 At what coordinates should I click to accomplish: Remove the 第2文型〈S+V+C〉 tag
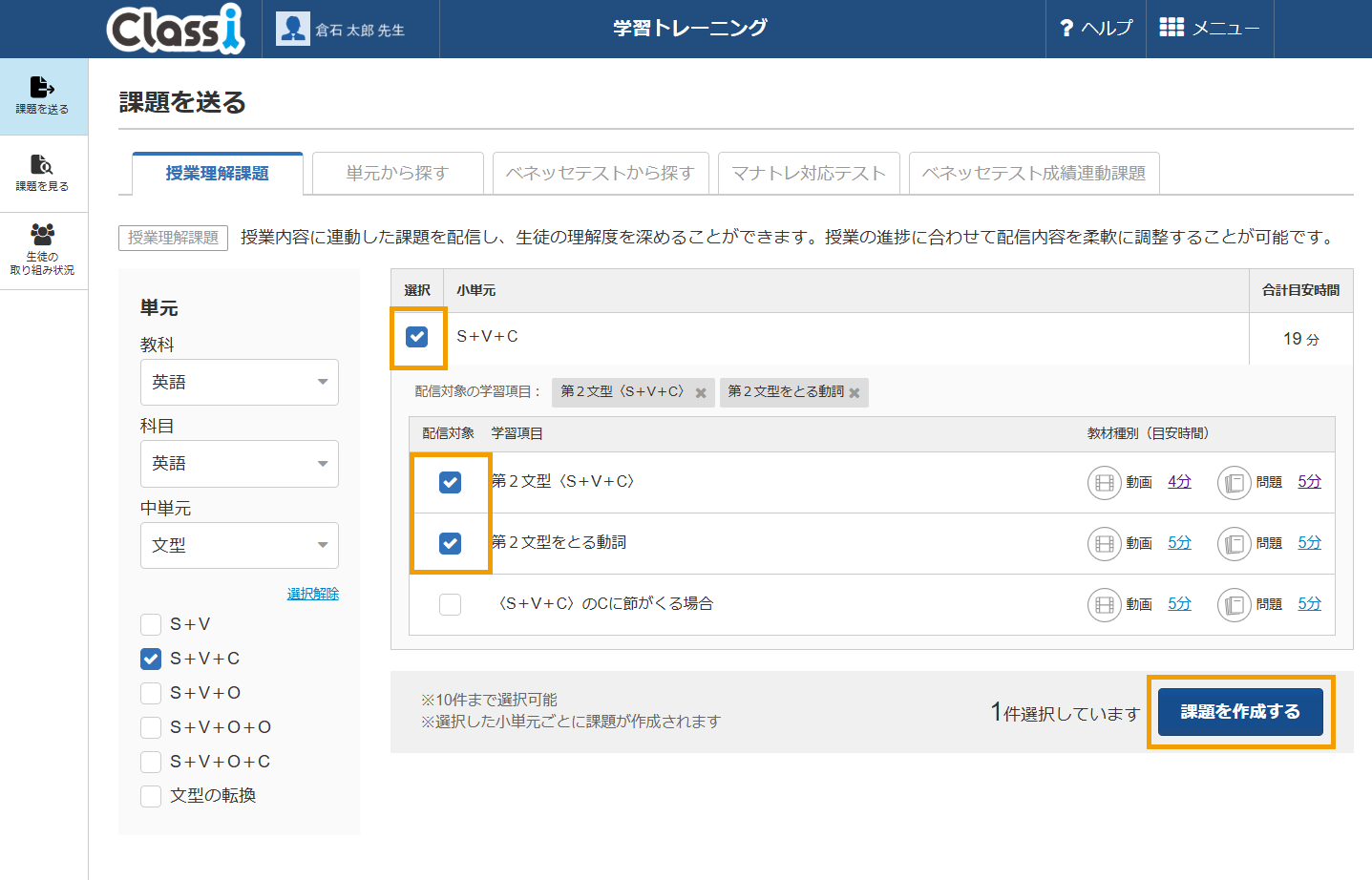(701, 393)
